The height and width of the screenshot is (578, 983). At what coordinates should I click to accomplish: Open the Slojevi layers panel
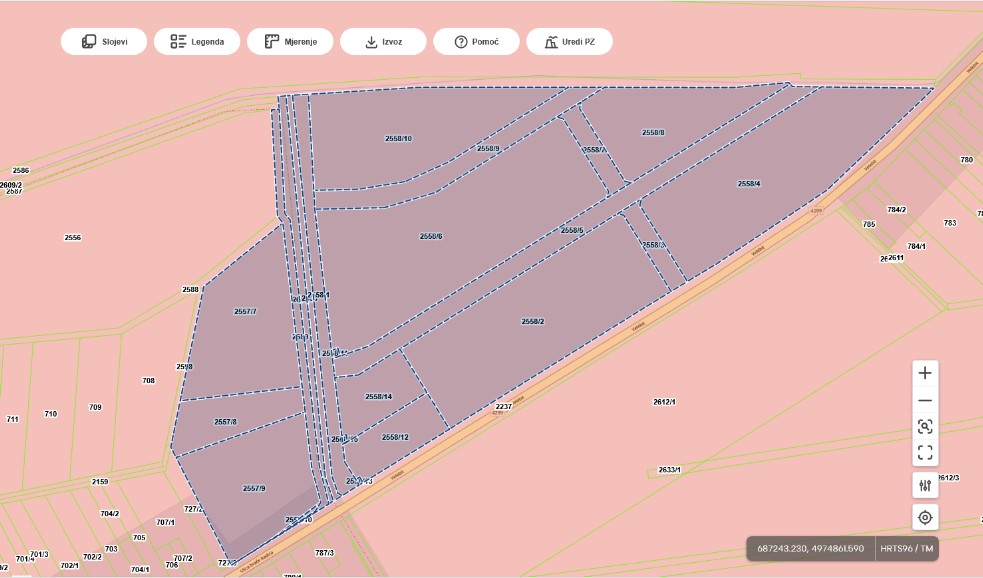coord(103,42)
